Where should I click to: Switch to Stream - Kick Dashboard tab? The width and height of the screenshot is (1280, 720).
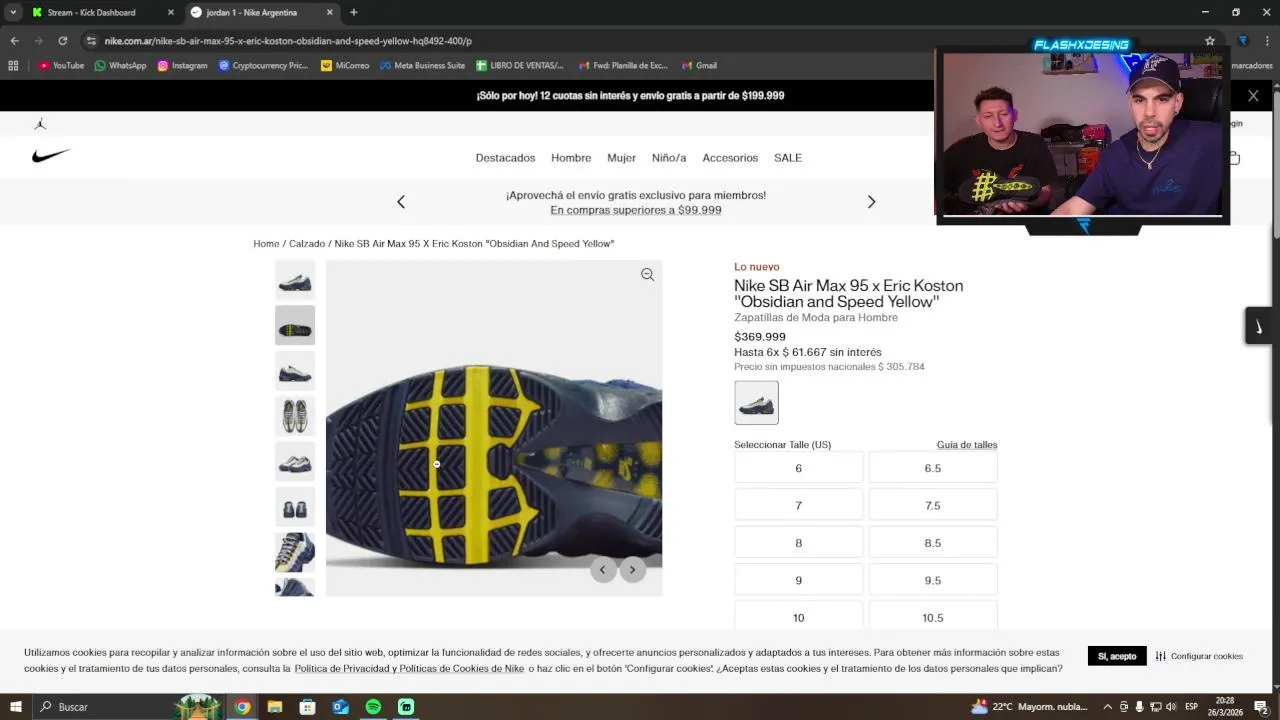click(91, 12)
